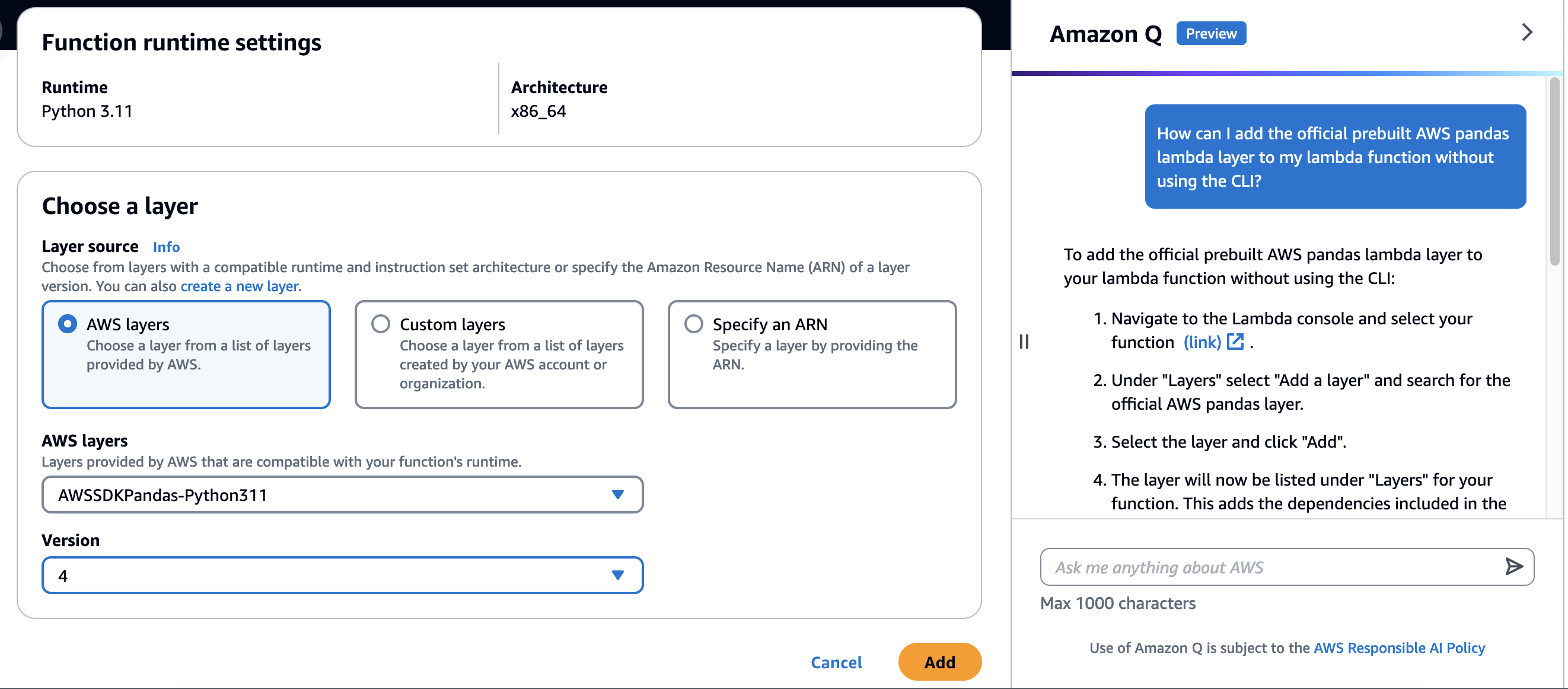Viewport: 1568px width, 689px height.
Task: Follow the create a new layer link
Action: pyautogui.click(x=240, y=286)
